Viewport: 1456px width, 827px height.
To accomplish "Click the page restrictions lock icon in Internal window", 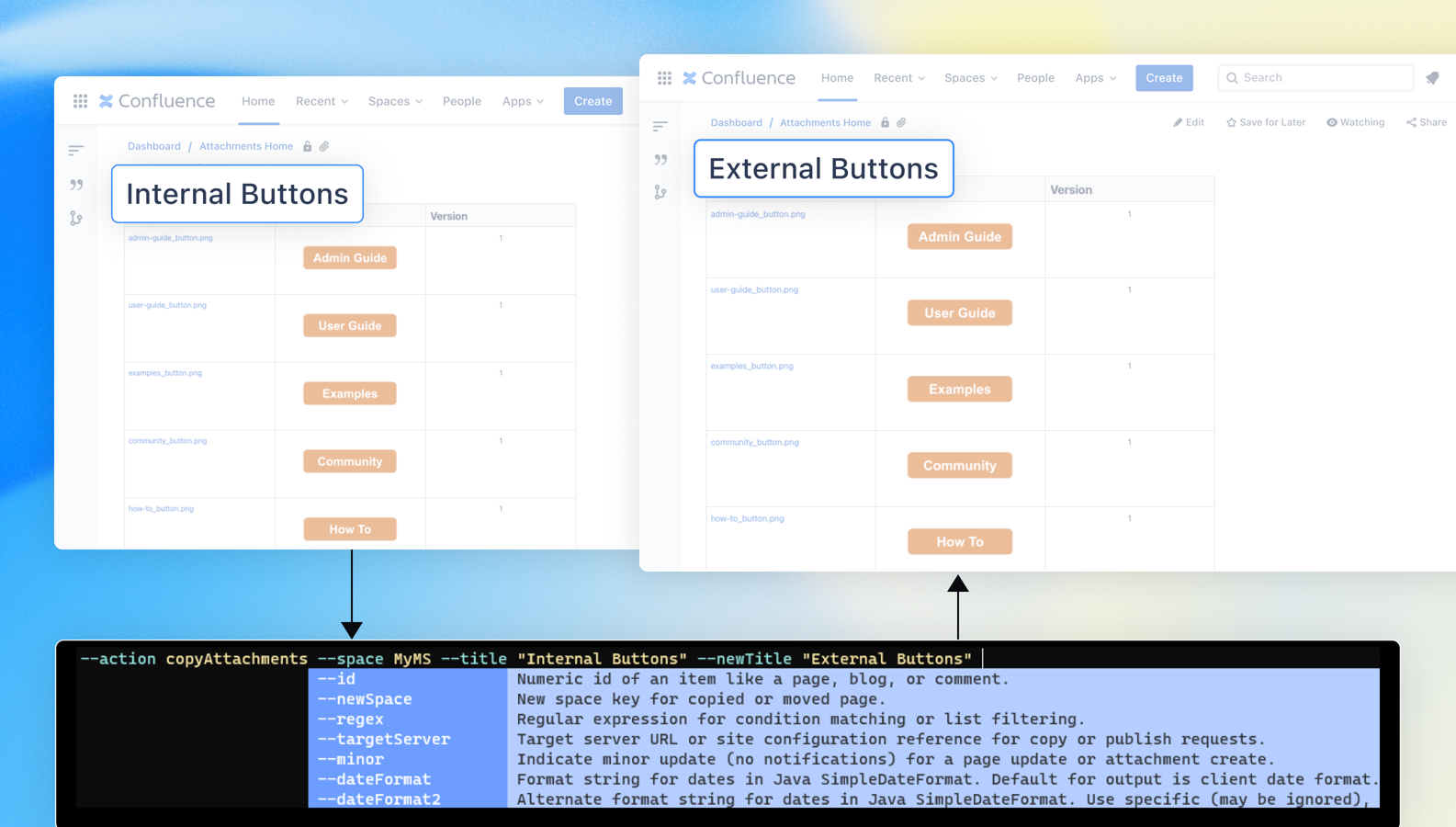I will (308, 146).
